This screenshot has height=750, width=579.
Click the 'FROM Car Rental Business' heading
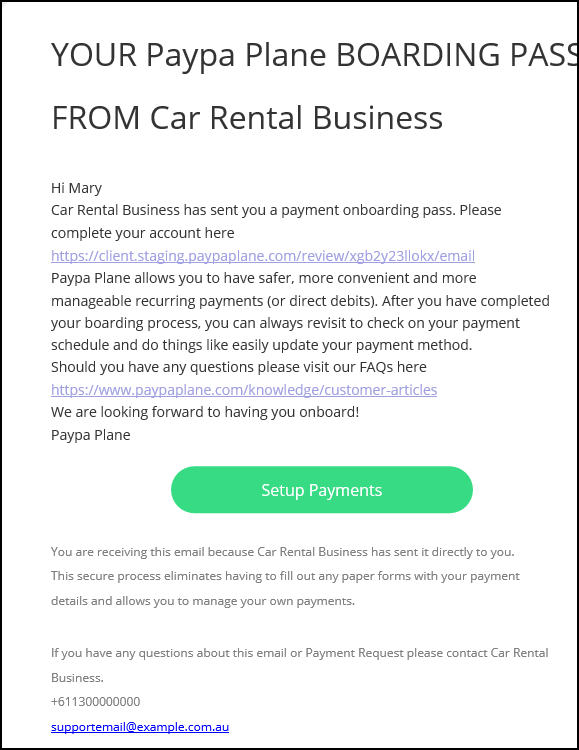247,118
